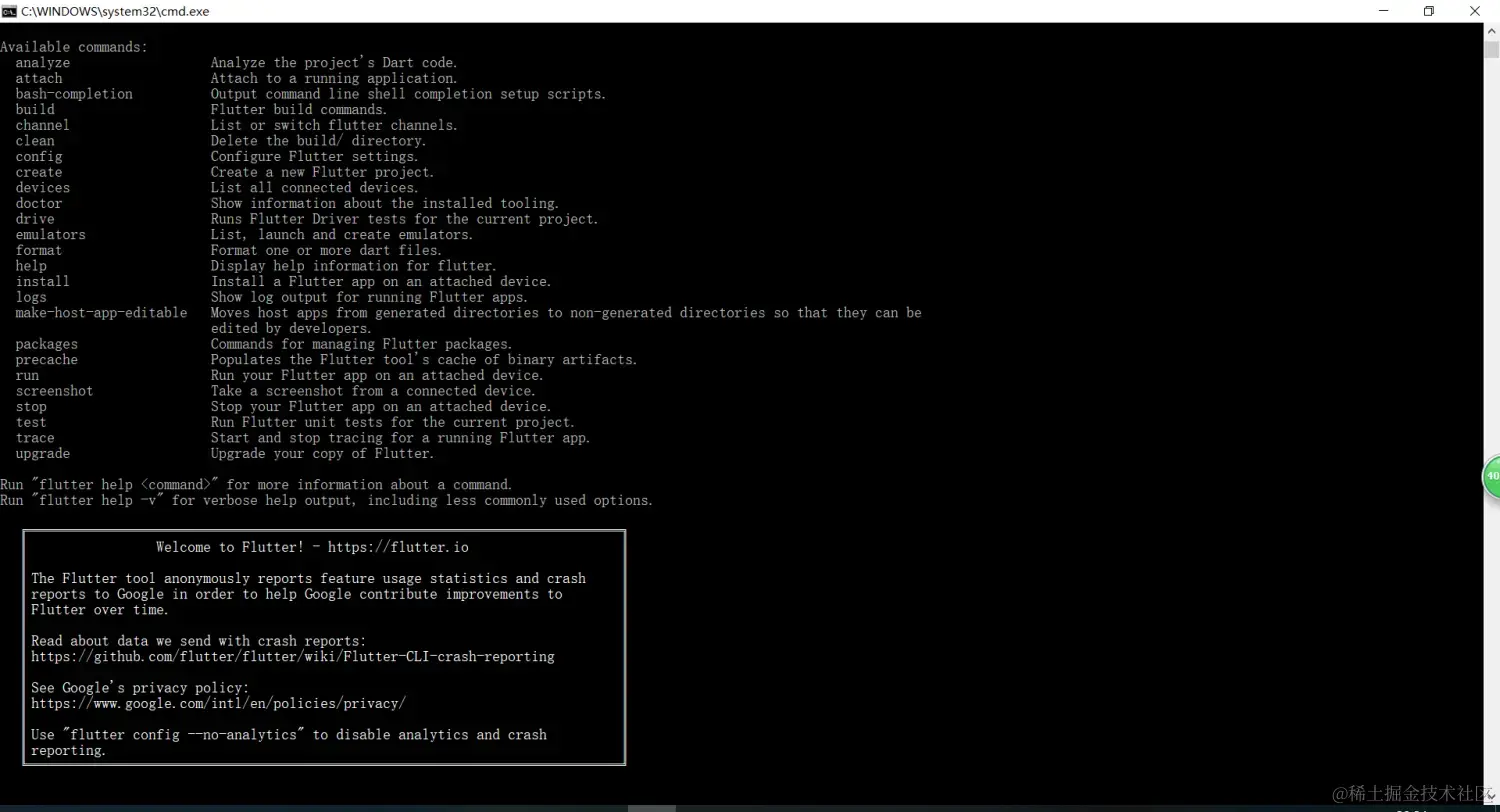Click "Attach to a running application." description

click(334, 79)
